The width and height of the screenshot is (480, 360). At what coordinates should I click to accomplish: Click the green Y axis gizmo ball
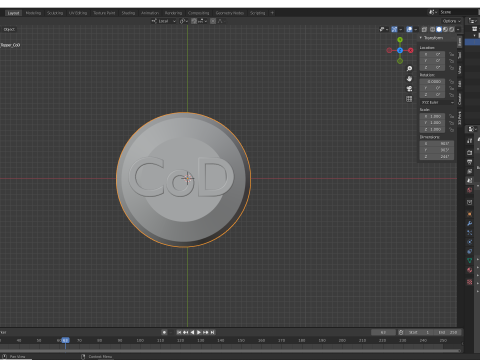(x=400, y=40)
